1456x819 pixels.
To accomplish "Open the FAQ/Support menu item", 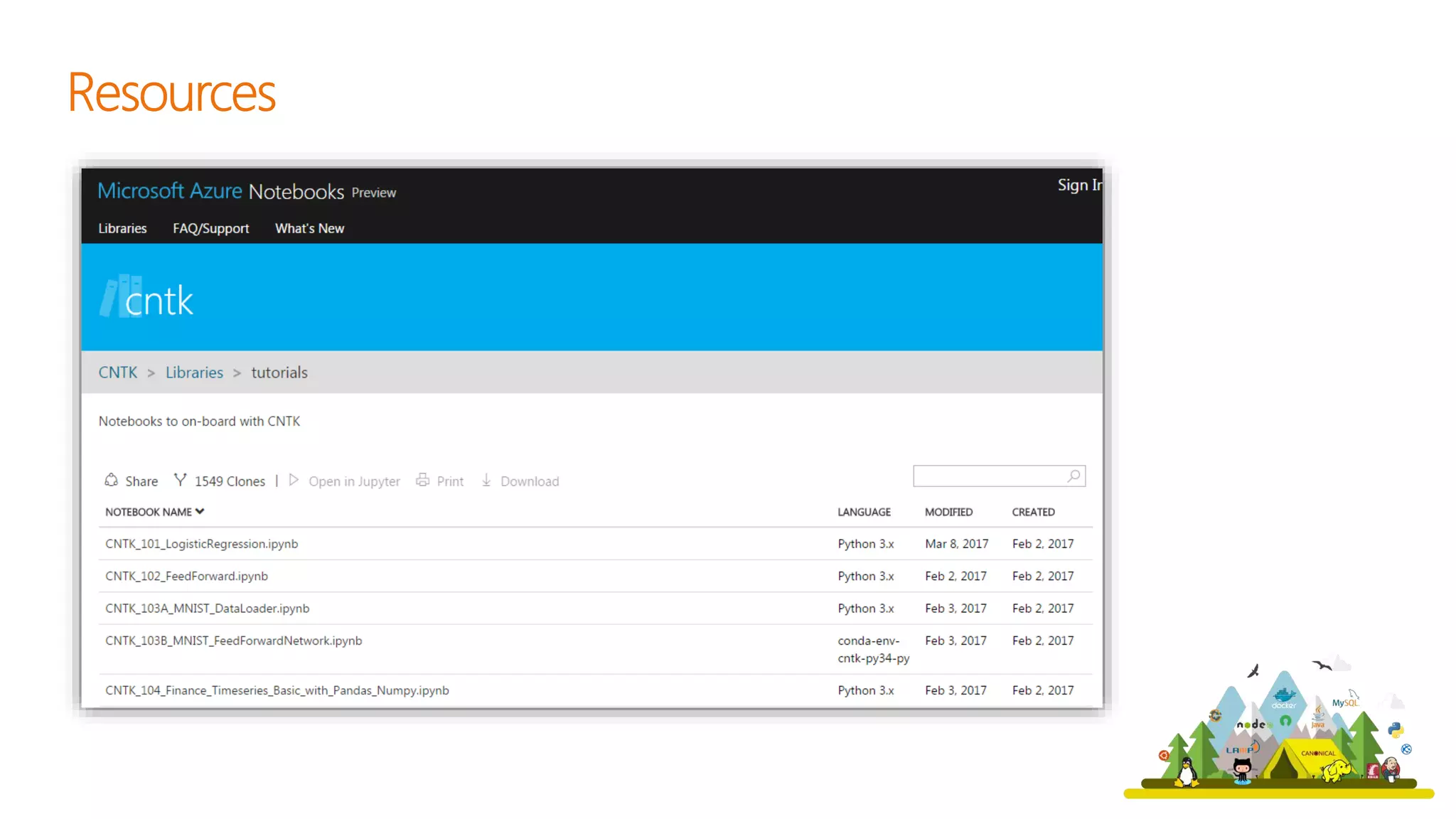I will [x=211, y=228].
